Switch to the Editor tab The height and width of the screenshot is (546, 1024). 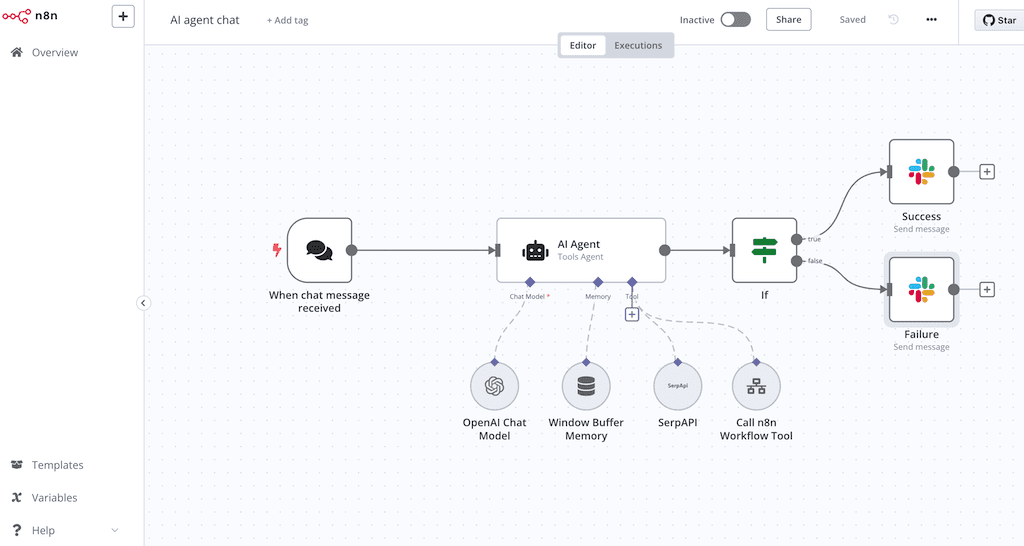[x=583, y=45]
